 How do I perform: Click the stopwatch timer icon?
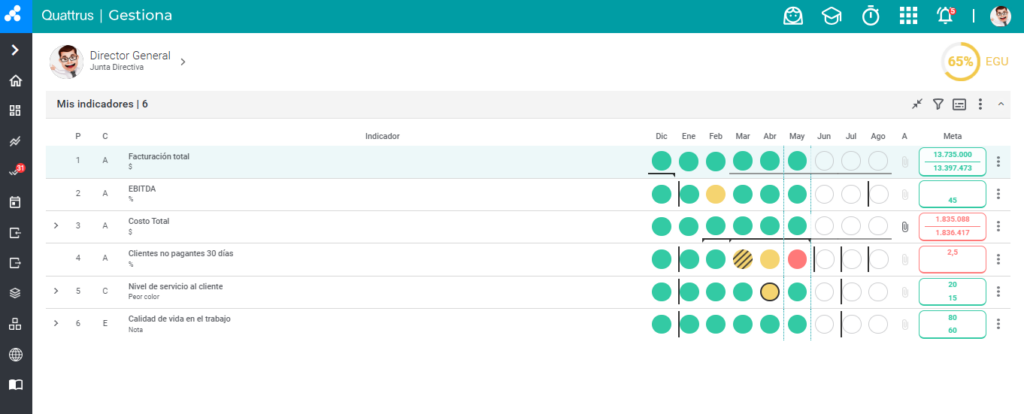coord(871,16)
